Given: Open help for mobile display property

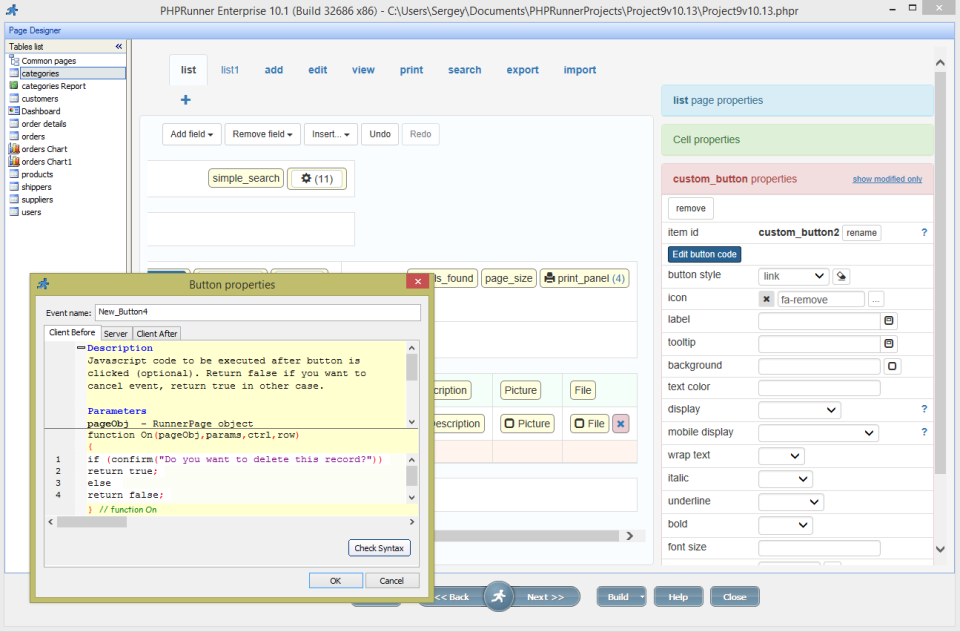Looking at the screenshot, I should click(924, 432).
